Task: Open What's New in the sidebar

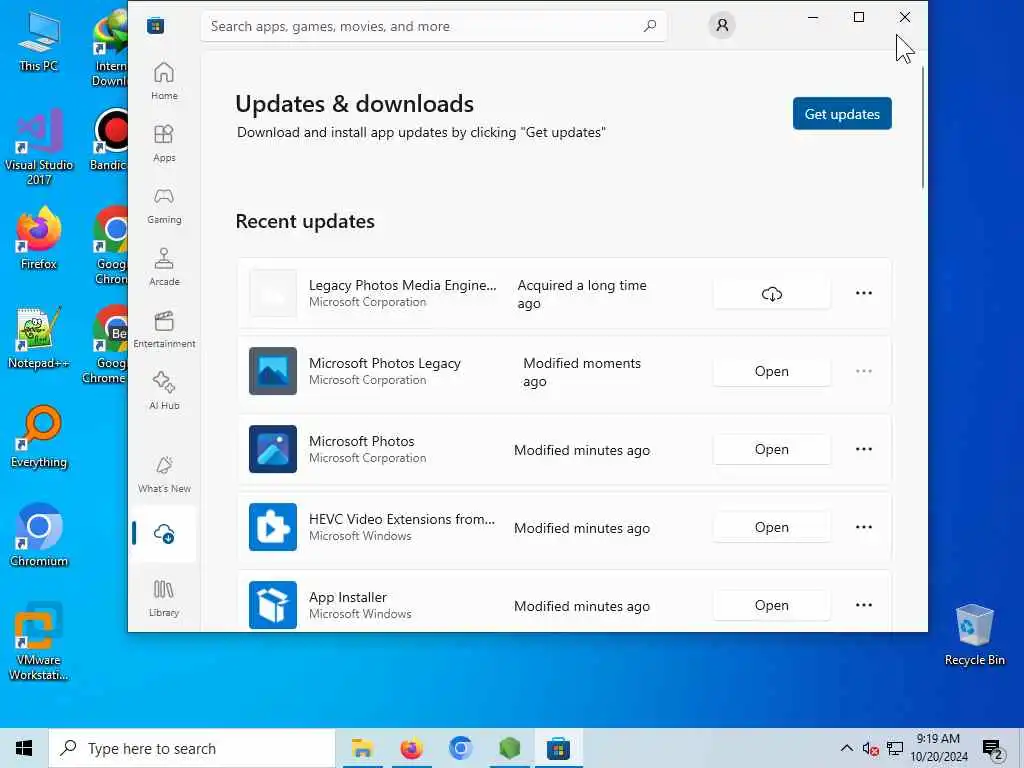Action: pos(164,474)
